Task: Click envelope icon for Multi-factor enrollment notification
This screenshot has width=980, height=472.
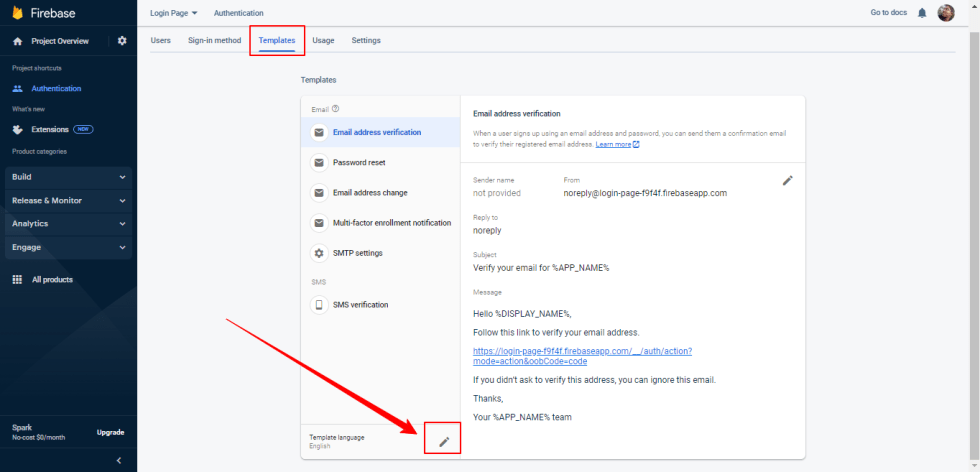Action: click(x=319, y=223)
